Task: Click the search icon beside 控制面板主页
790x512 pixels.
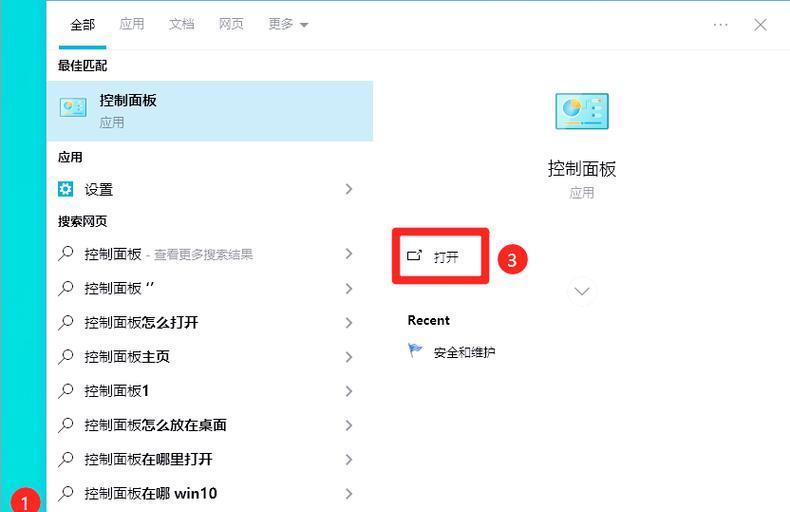Action: coord(65,357)
